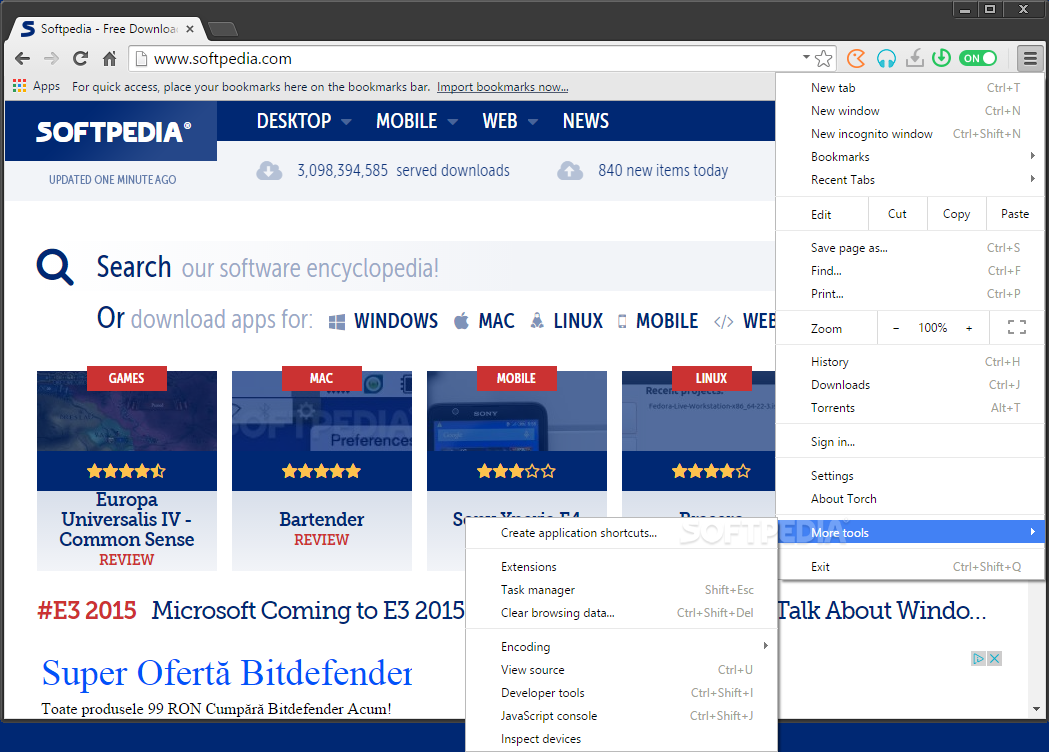The image size is (1049, 752).
Task: Click the search magnifier icon
Action: (x=55, y=268)
